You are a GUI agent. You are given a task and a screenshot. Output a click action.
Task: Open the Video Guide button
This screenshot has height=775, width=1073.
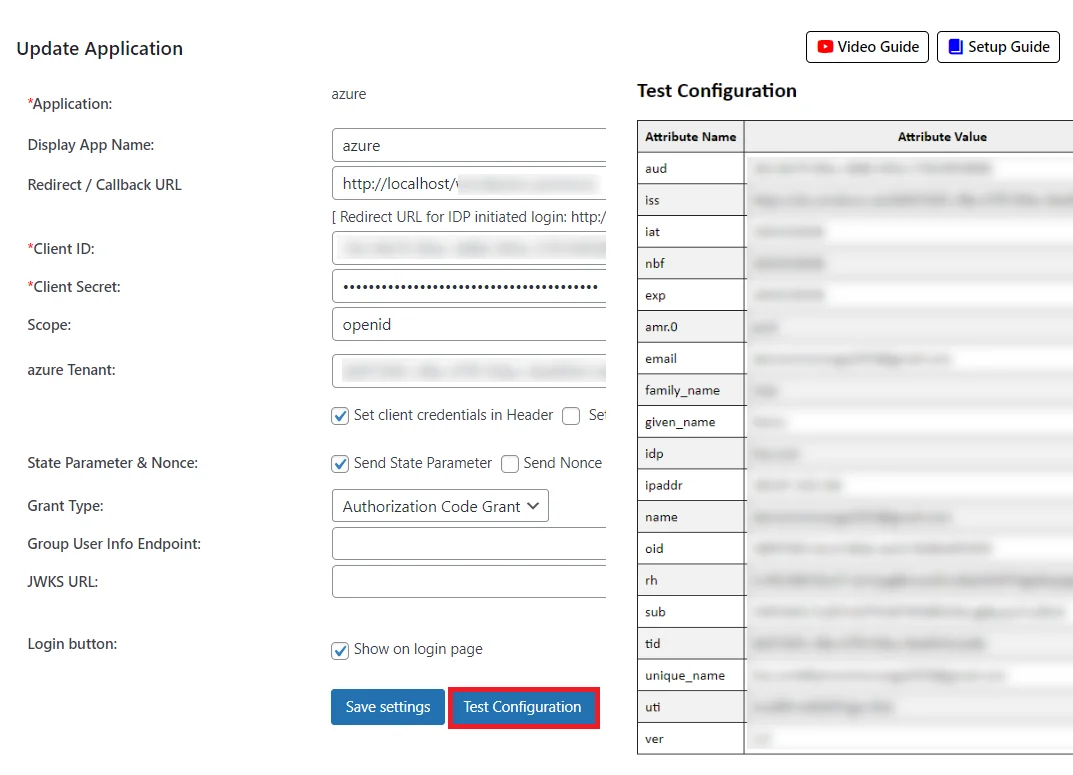pyautogui.click(x=867, y=47)
